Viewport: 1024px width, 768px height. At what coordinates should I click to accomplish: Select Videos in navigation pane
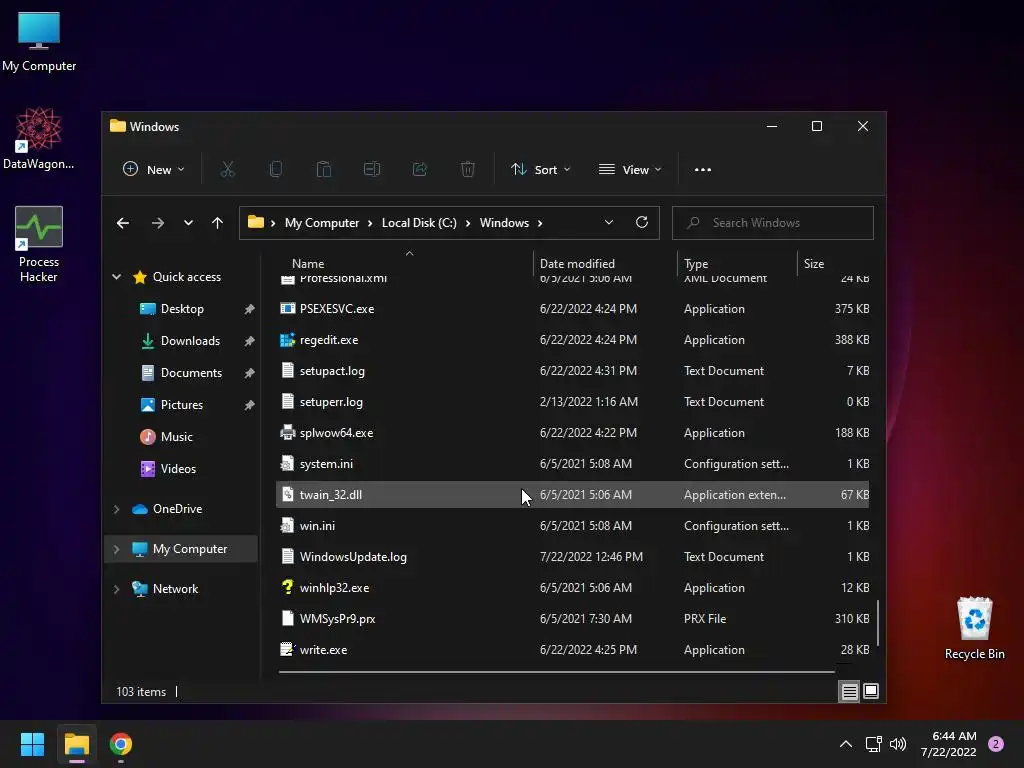pyautogui.click(x=178, y=469)
